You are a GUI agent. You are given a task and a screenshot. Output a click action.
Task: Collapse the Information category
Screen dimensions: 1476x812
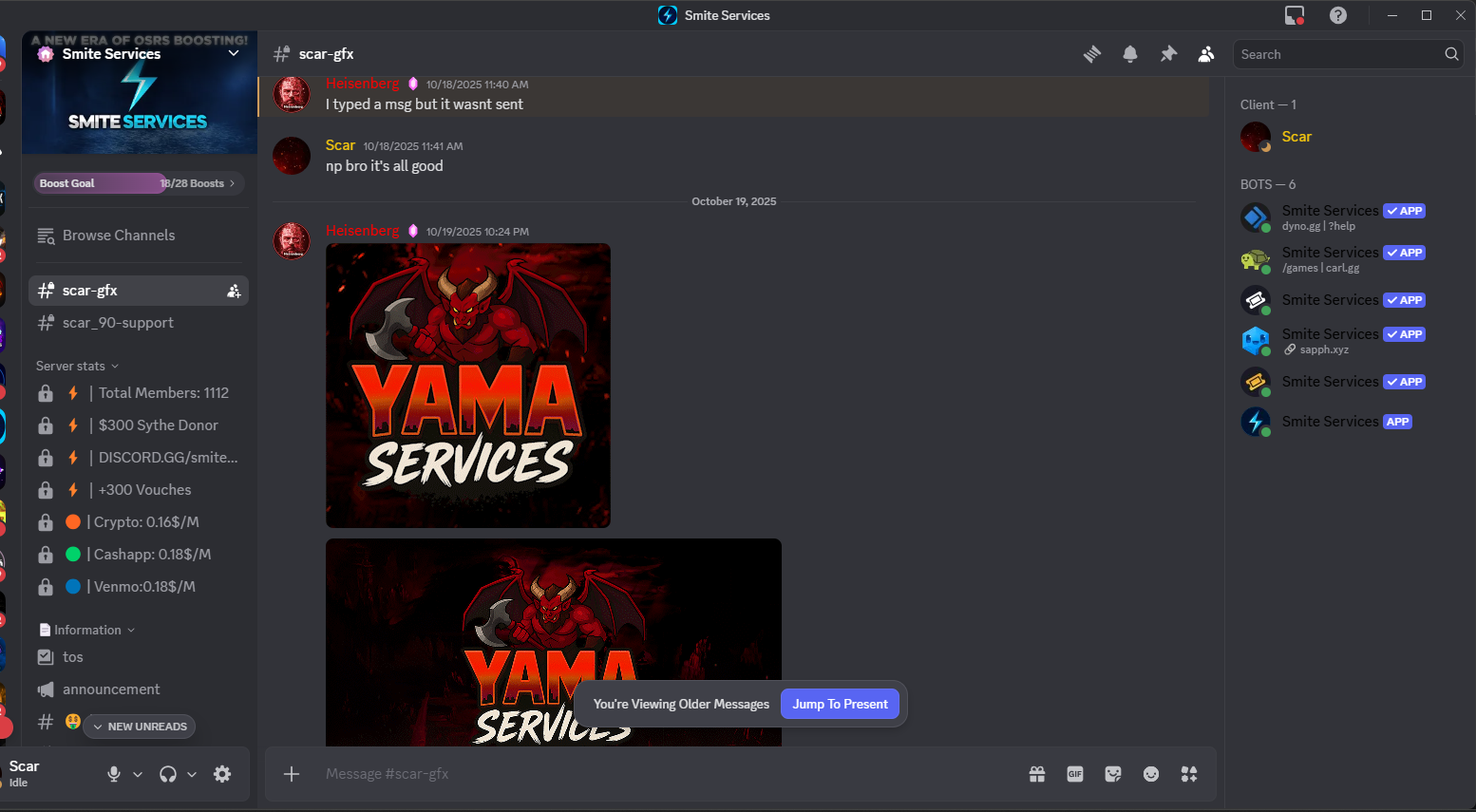pyautogui.click(x=87, y=630)
